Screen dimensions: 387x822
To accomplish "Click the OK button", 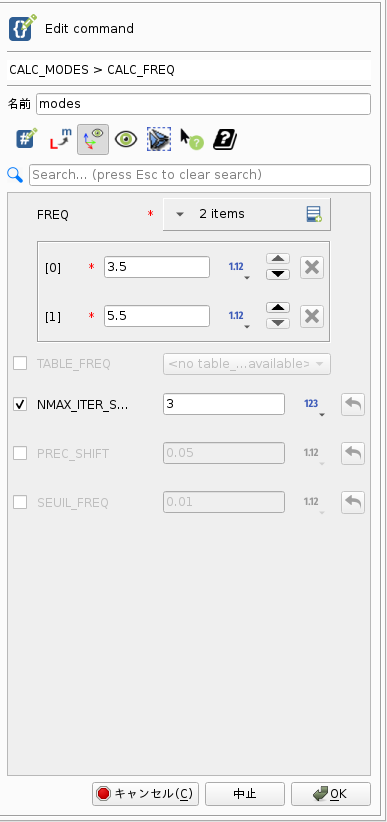I will [x=331, y=794].
